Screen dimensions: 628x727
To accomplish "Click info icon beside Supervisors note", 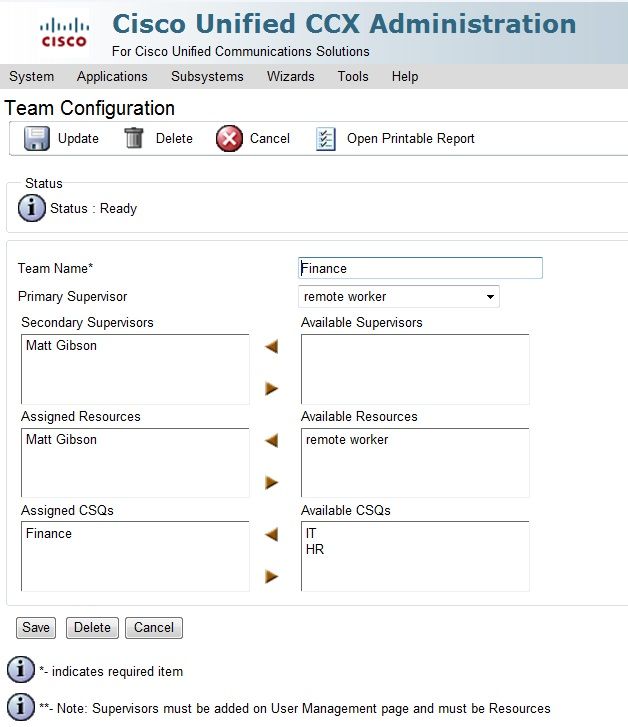I will (21, 707).
